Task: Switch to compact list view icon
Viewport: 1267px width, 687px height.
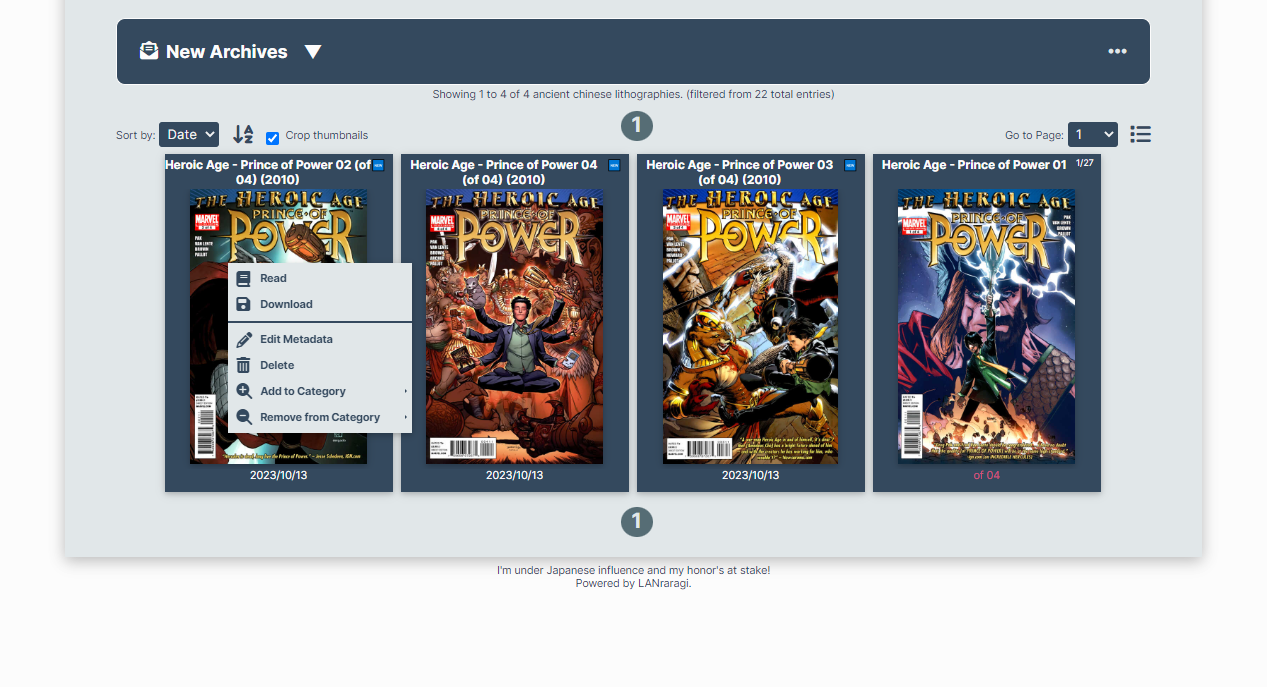Action: pos(1141,134)
